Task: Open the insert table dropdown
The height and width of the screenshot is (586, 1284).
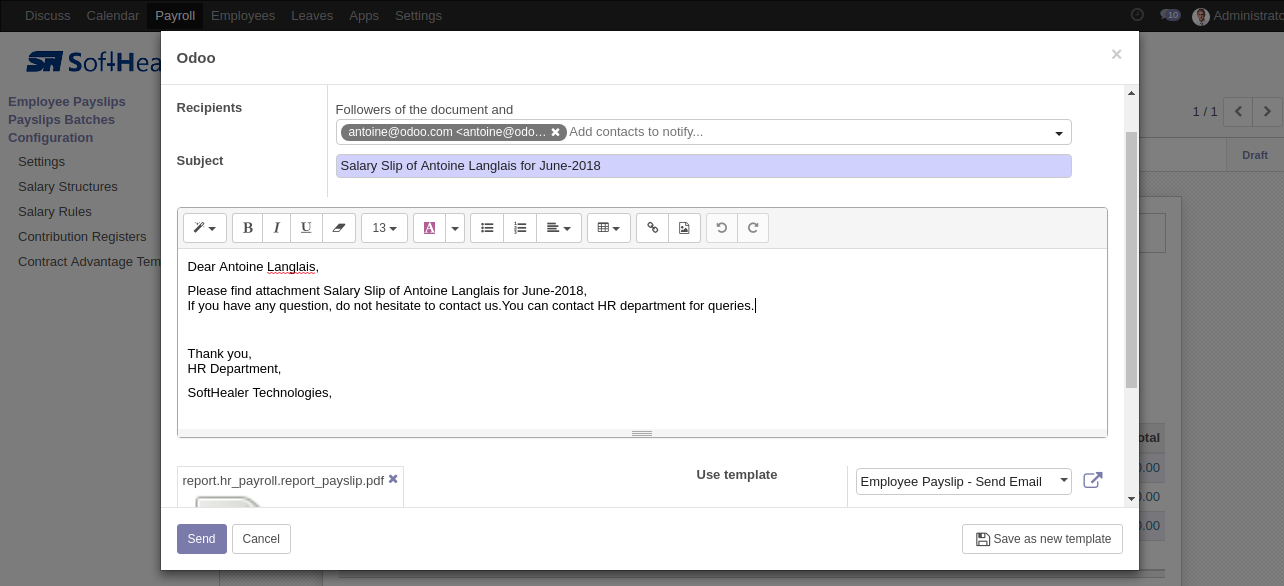Action: tap(609, 228)
